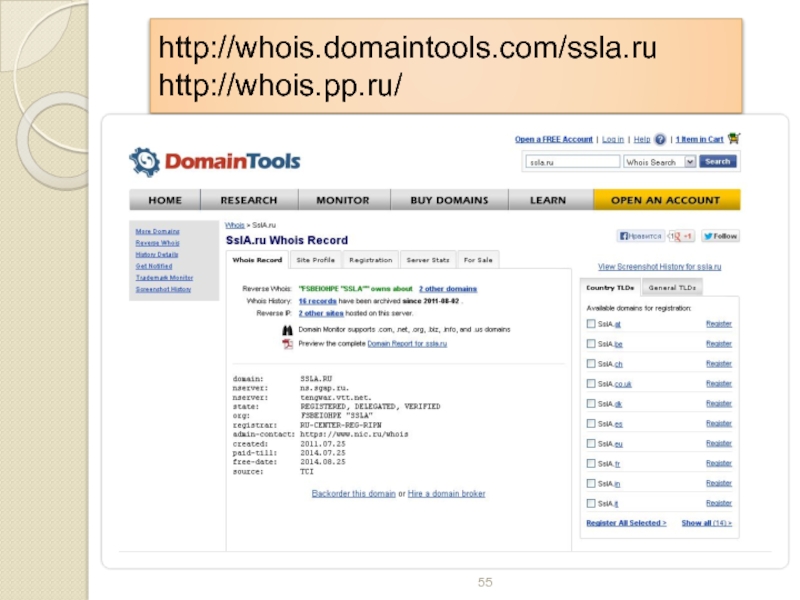
Task: Open the shopping cart icon
Action: (734, 139)
